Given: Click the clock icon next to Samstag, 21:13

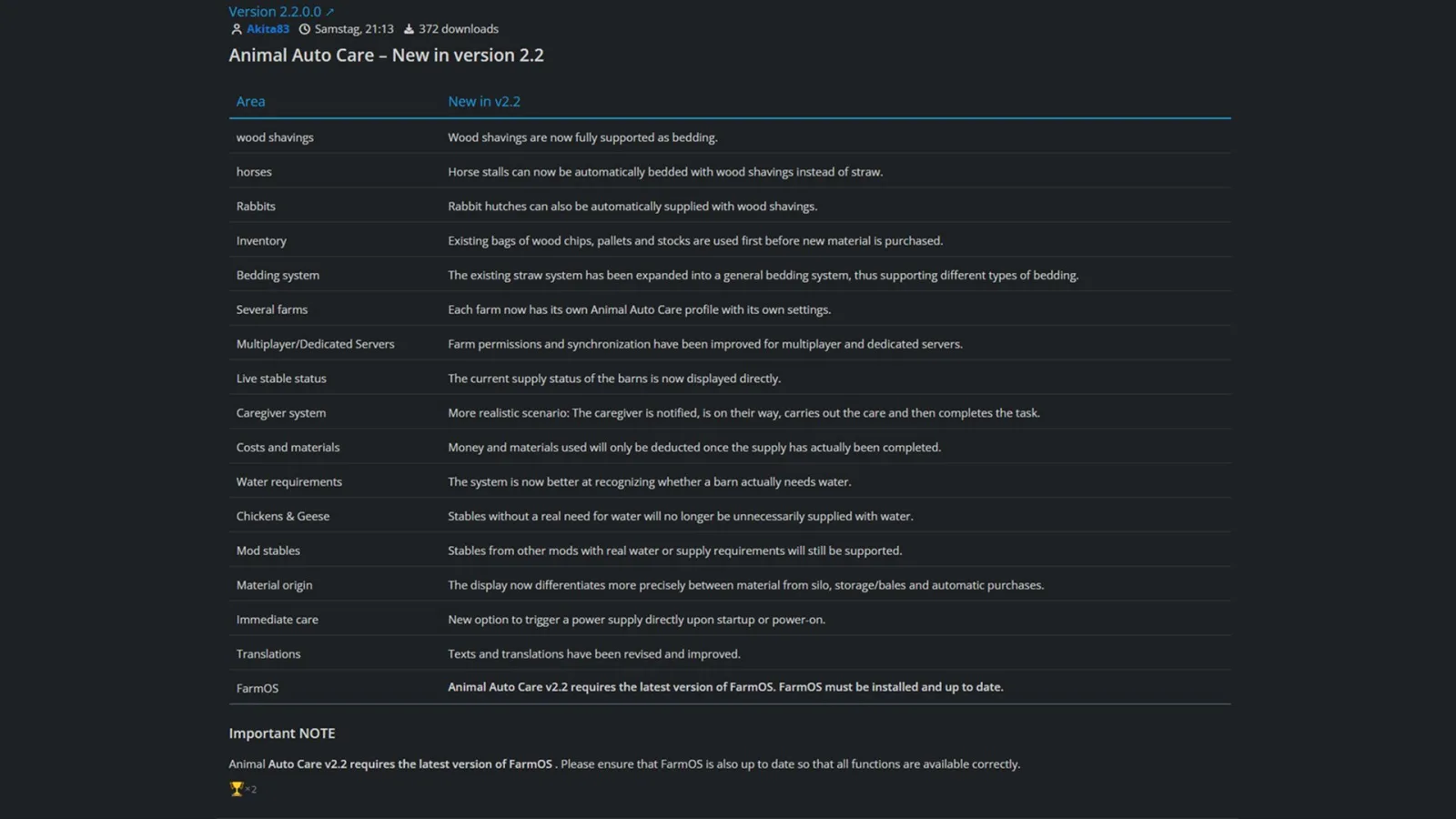Looking at the screenshot, I should coord(305,29).
